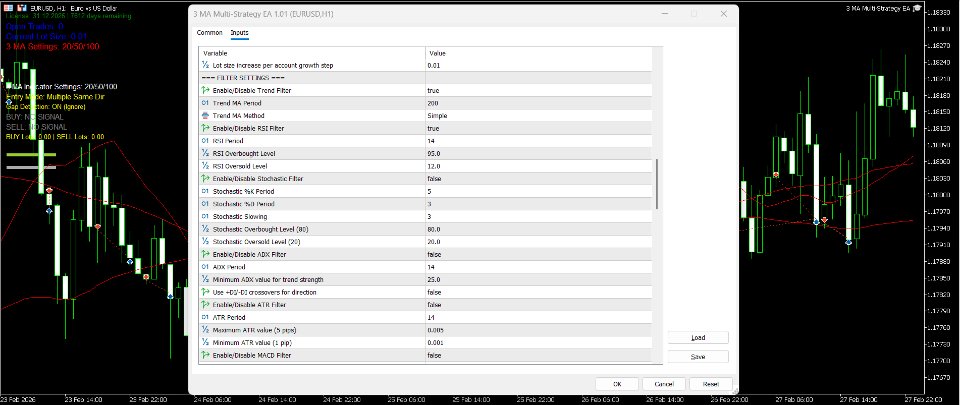Click the EURUSD,H1 chart title icon
The width and height of the screenshot is (960, 405).
click(x=9, y=9)
